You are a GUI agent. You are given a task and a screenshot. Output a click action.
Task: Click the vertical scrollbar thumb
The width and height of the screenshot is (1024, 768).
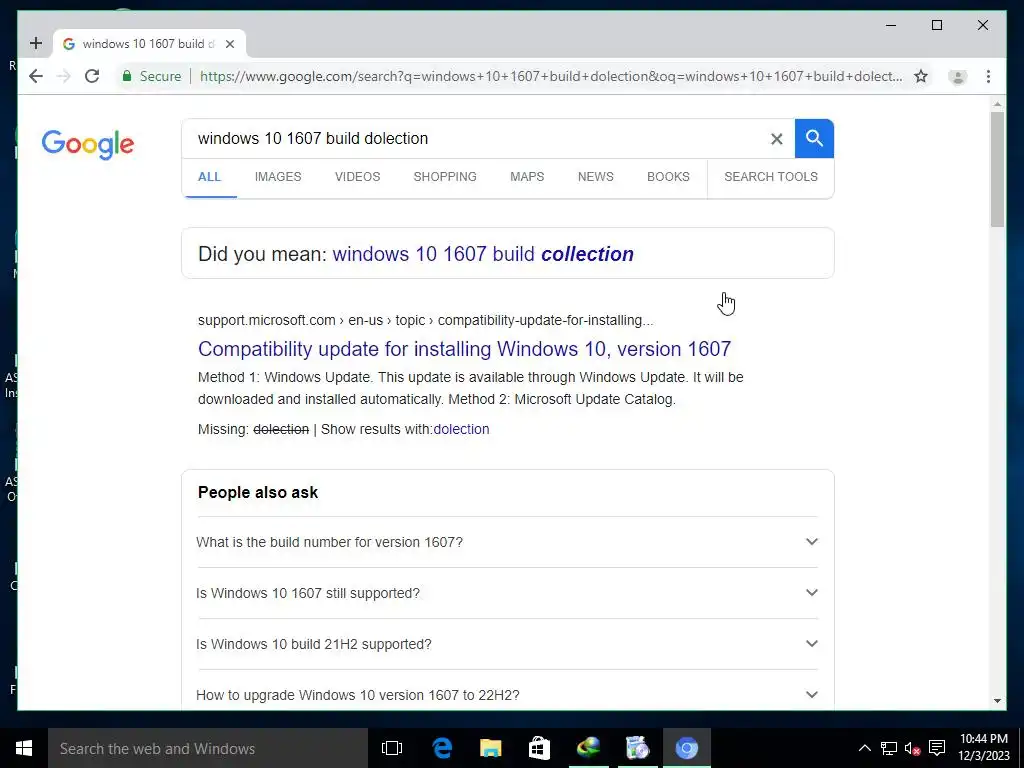pos(997,169)
